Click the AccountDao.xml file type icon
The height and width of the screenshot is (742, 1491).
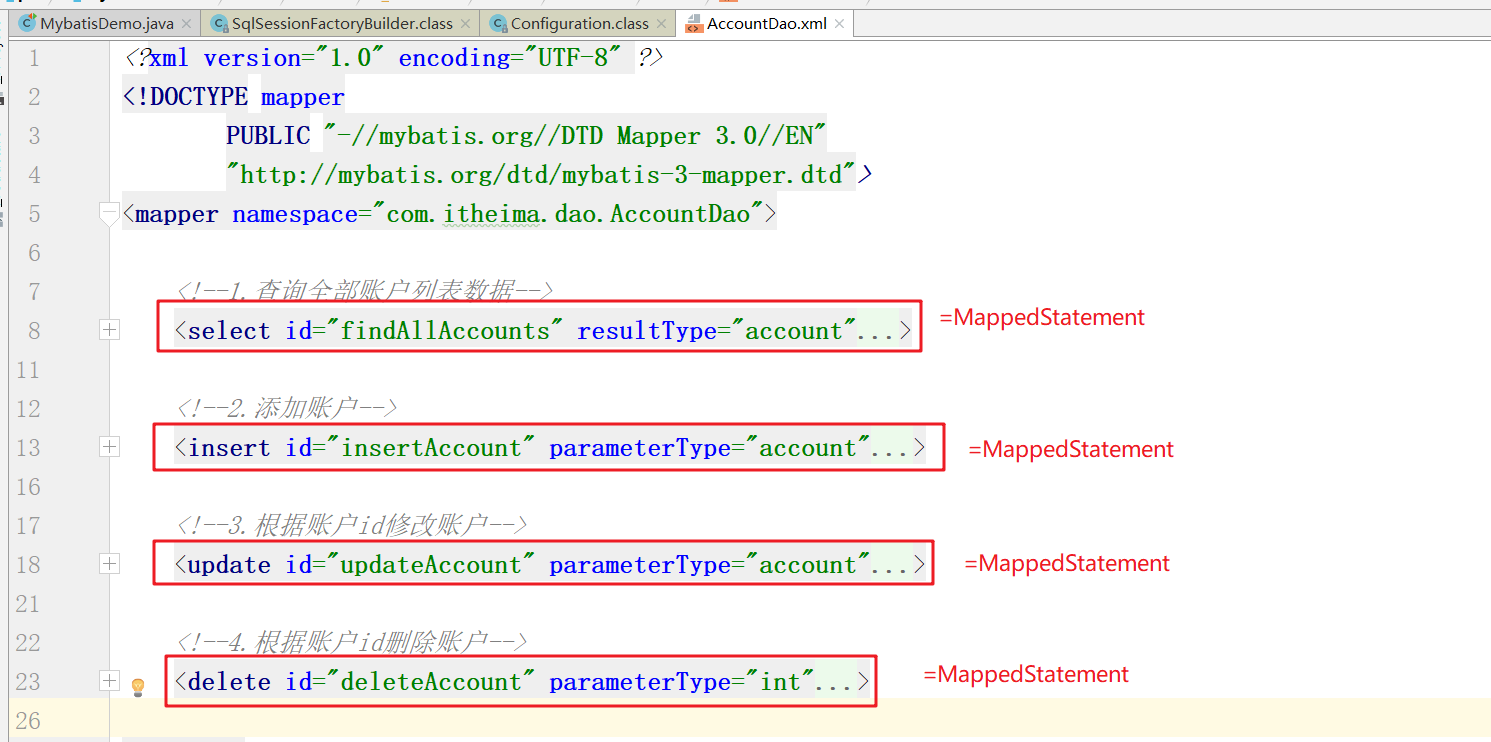coord(693,24)
